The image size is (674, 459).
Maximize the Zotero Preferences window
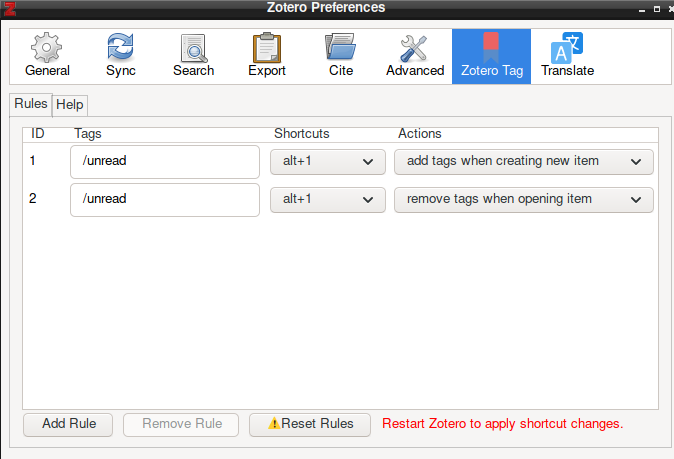657,9
